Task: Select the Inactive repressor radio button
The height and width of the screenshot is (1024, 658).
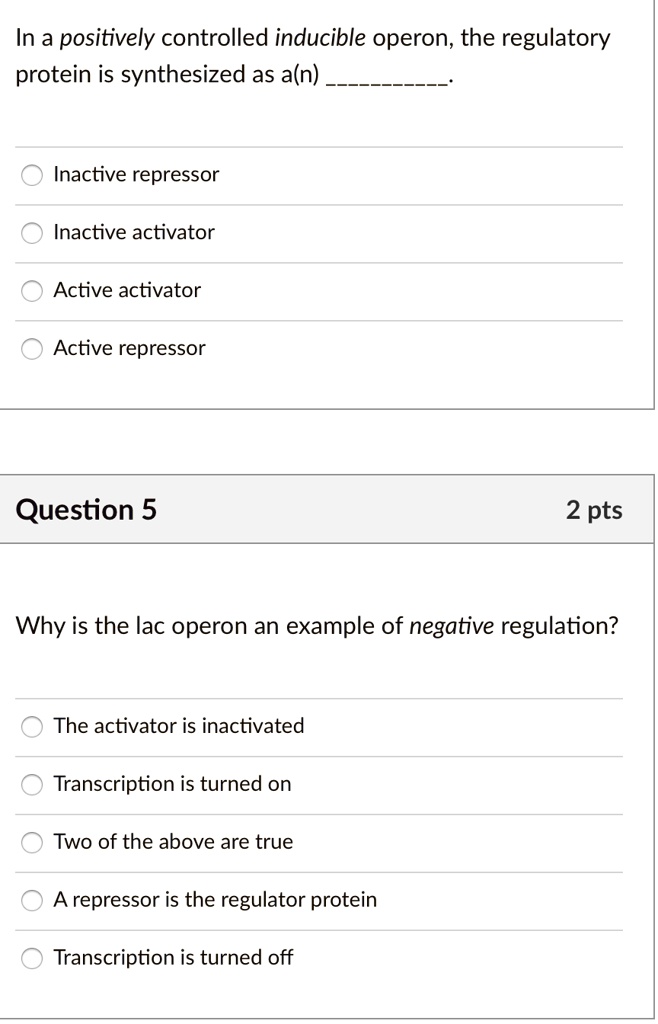Action: coord(30,174)
